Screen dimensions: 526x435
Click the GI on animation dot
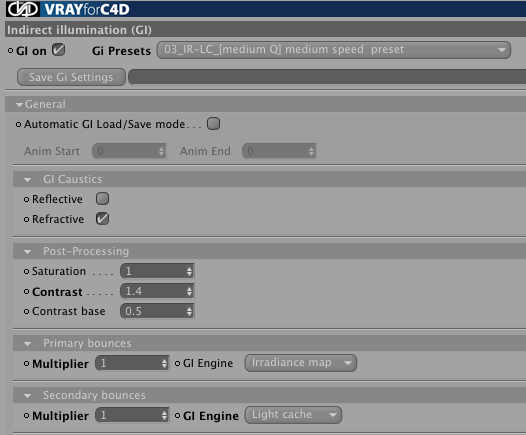click(x=10, y=51)
